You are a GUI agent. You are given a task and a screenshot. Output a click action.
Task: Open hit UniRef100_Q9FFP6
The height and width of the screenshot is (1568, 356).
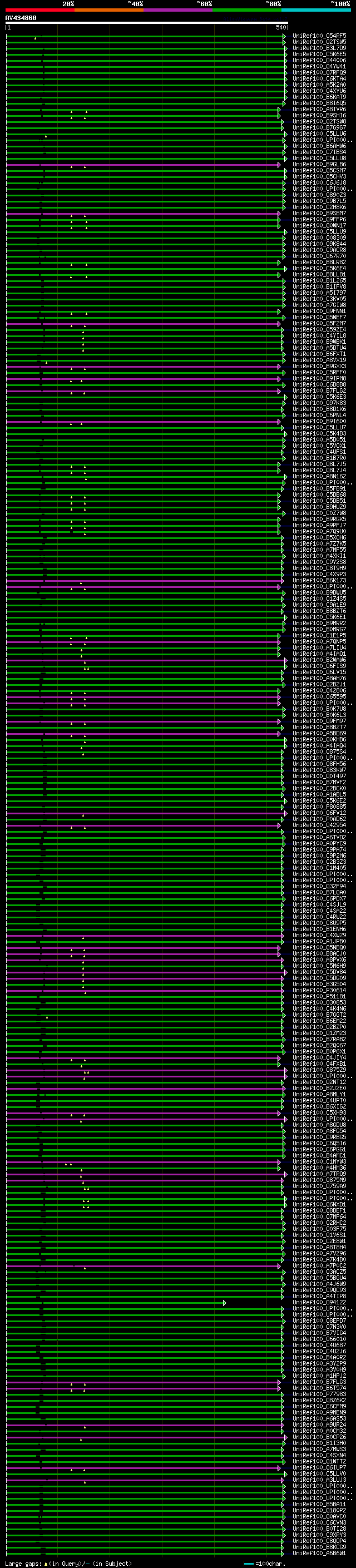[319, 219]
